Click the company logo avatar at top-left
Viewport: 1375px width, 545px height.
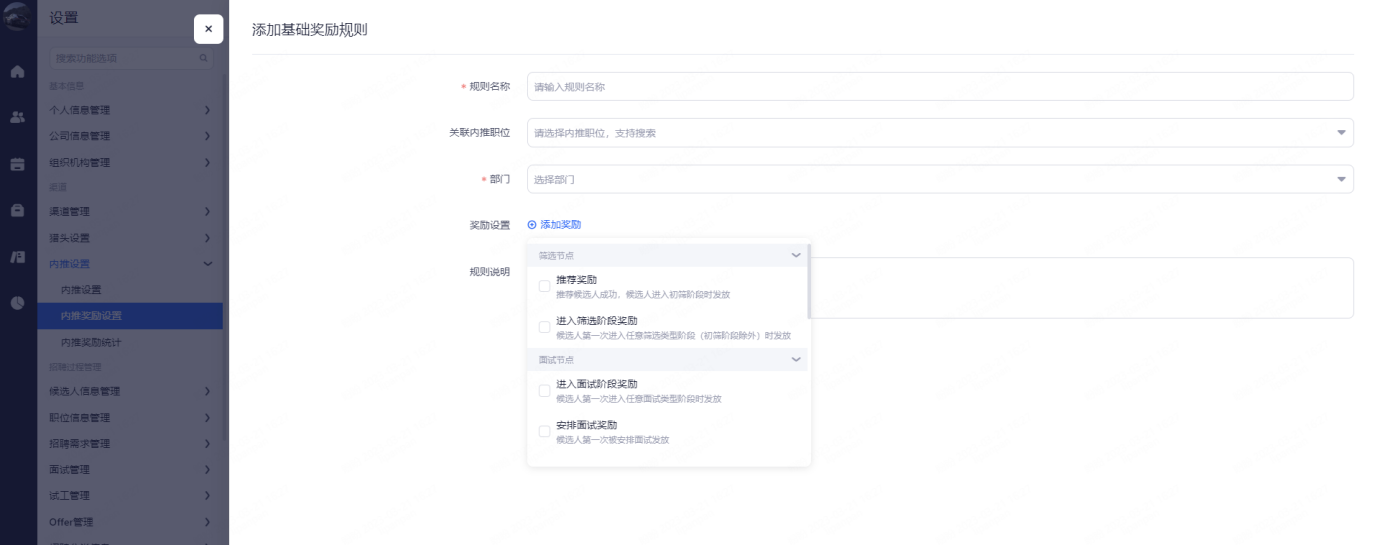[x=17, y=19]
